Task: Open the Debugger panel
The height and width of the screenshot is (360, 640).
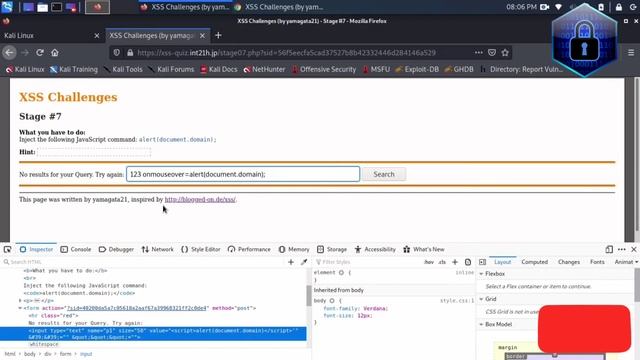Action: pos(116,249)
